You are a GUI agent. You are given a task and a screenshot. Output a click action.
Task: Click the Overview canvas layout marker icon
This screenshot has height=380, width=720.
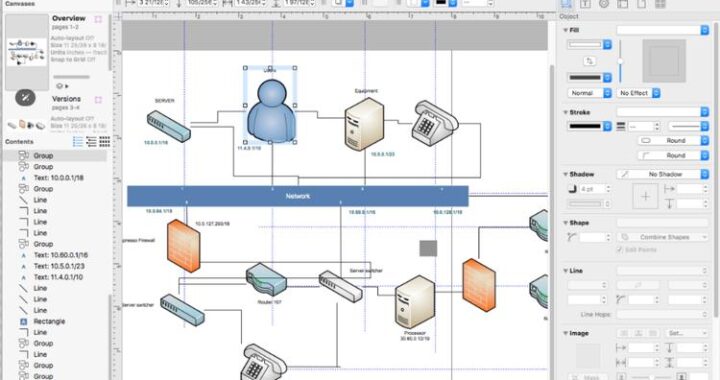click(x=98, y=19)
